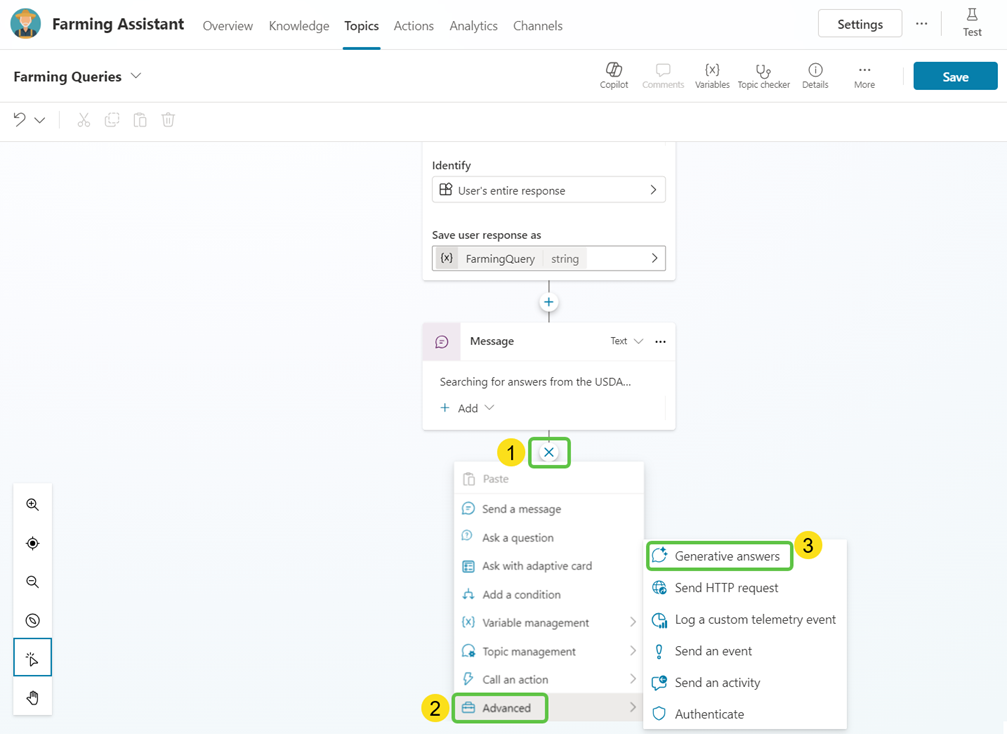Click the undo arrow icon
The image size is (1007, 734).
point(20,120)
